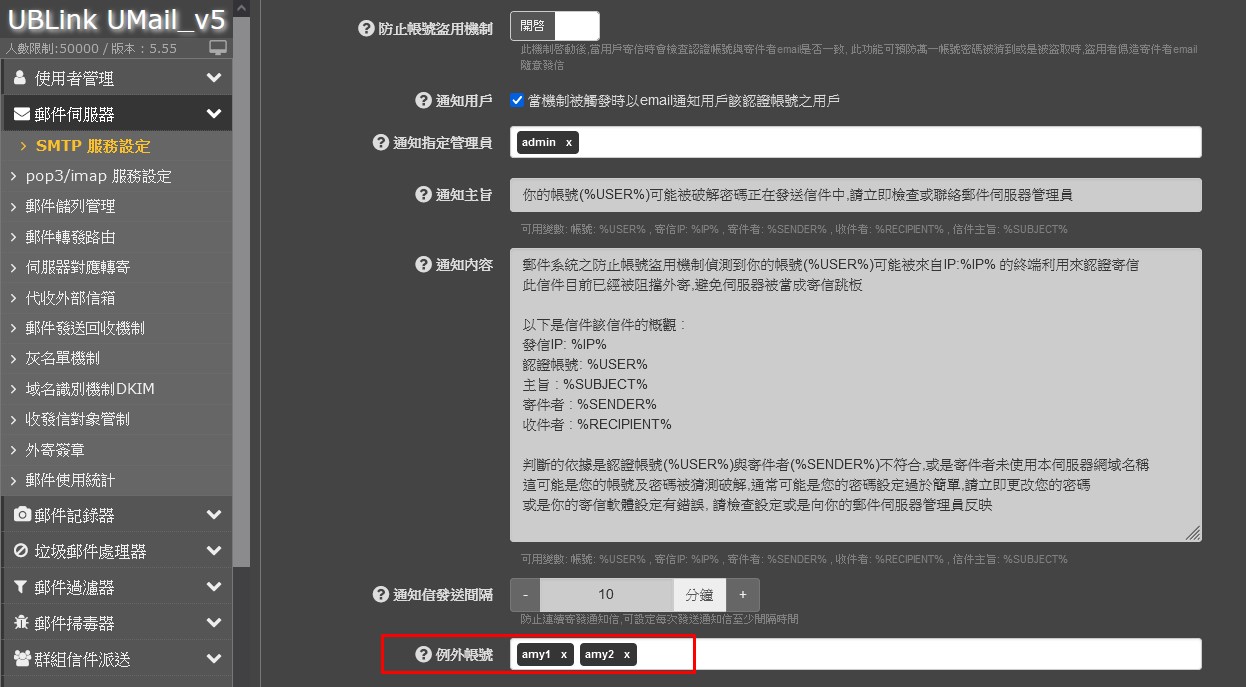Remove admin tag from notify administrators
Image resolution: width=1246 pixels, height=687 pixels.
coord(569,143)
